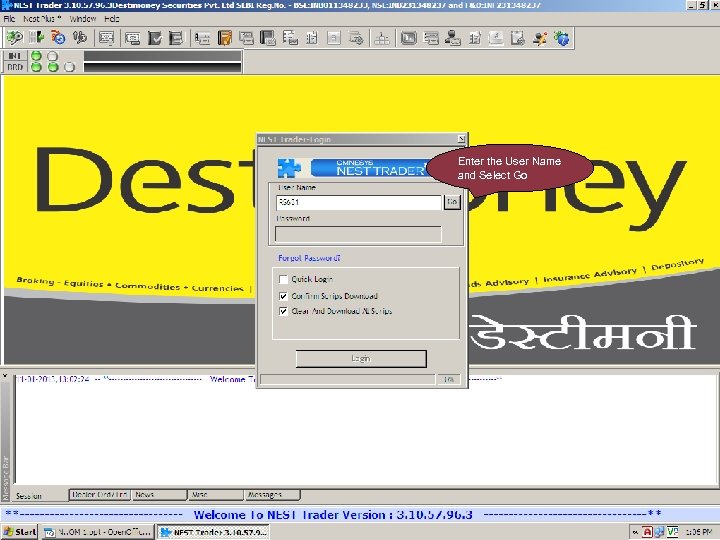Click the Welcome To NEST Trader Version ticker
The height and width of the screenshot is (540, 720).
333,514
